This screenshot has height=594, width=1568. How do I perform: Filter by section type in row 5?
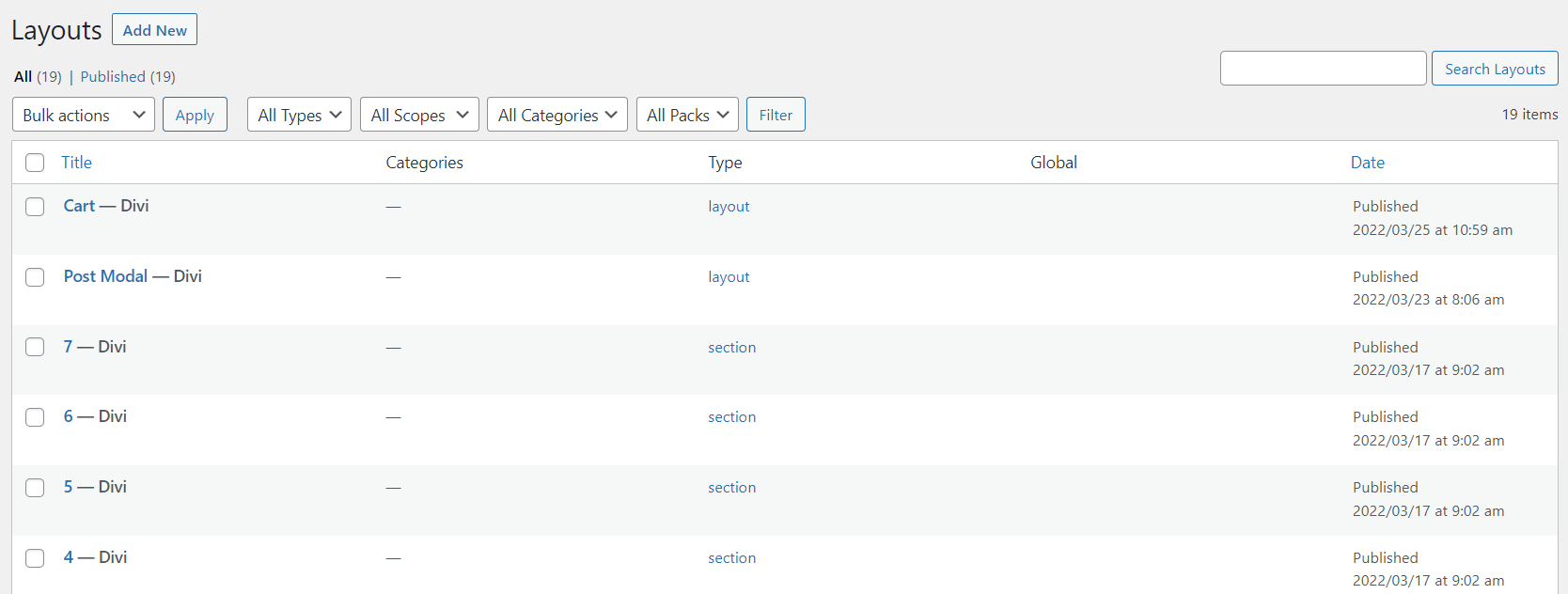(x=731, y=488)
